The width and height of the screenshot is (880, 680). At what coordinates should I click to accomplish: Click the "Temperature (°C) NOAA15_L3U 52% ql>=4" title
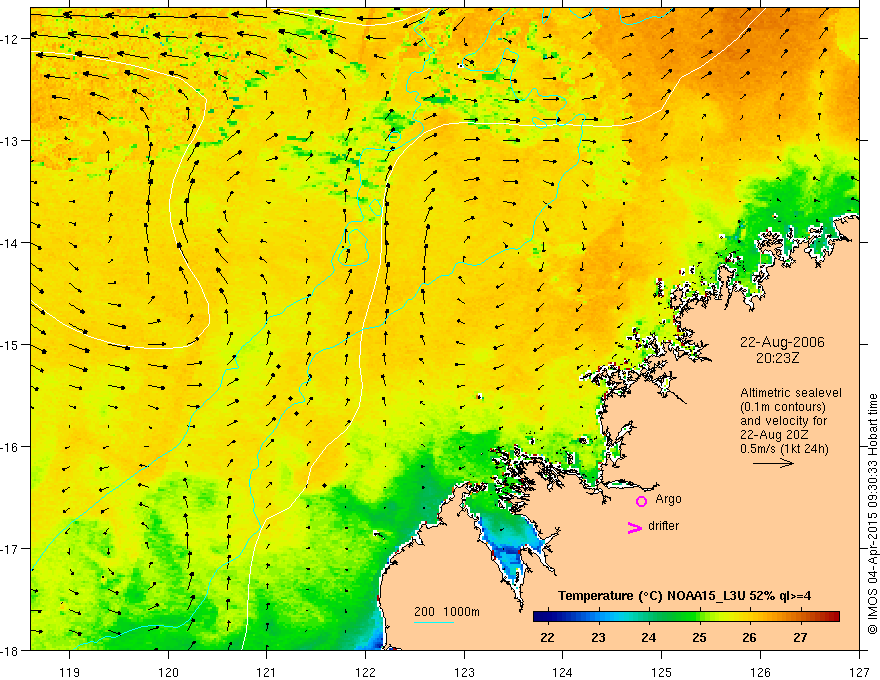pyautogui.click(x=684, y=596)
